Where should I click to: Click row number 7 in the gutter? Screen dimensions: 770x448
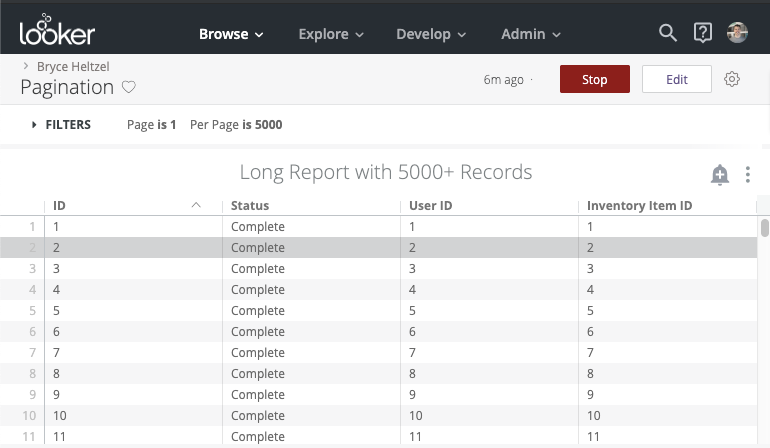click(x=32, y=353)
